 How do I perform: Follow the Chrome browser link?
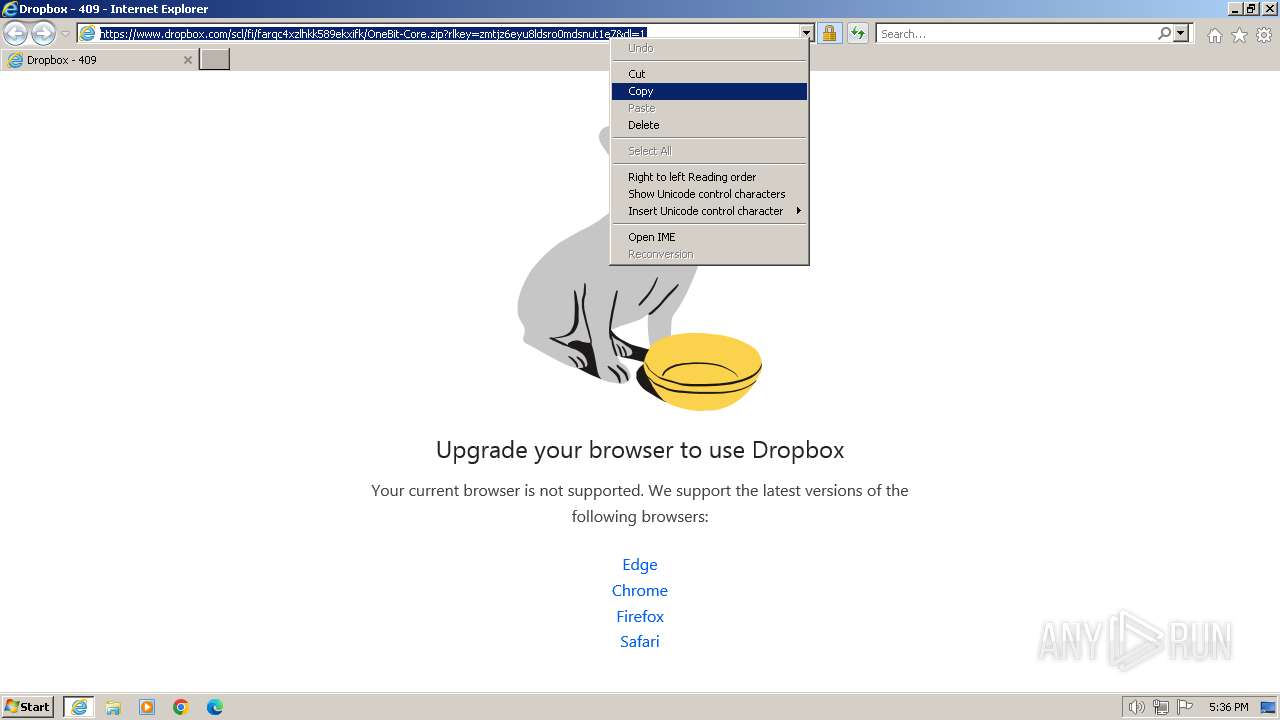click(x=640, y=591)
